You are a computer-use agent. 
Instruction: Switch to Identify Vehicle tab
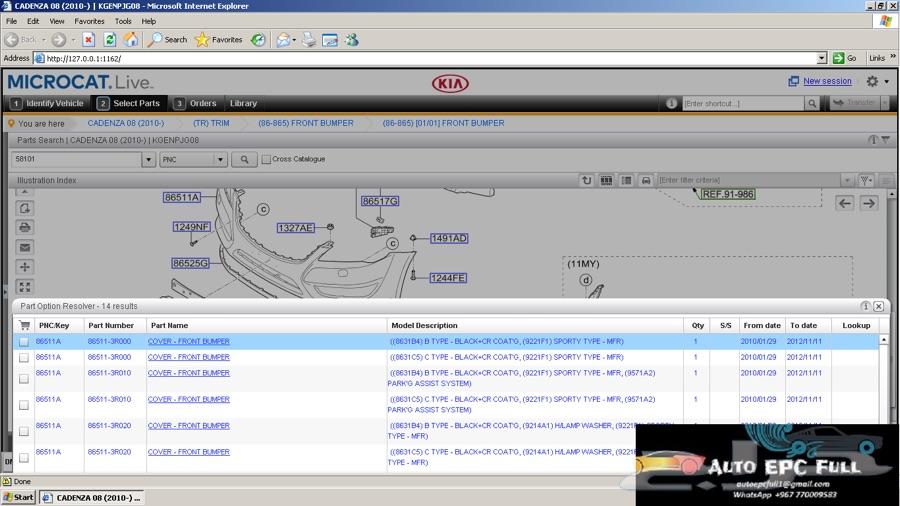pyautogui.click(x=48, y=103)
